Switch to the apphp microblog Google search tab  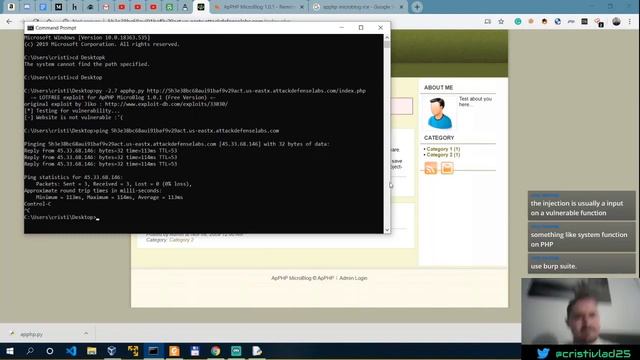358,7
